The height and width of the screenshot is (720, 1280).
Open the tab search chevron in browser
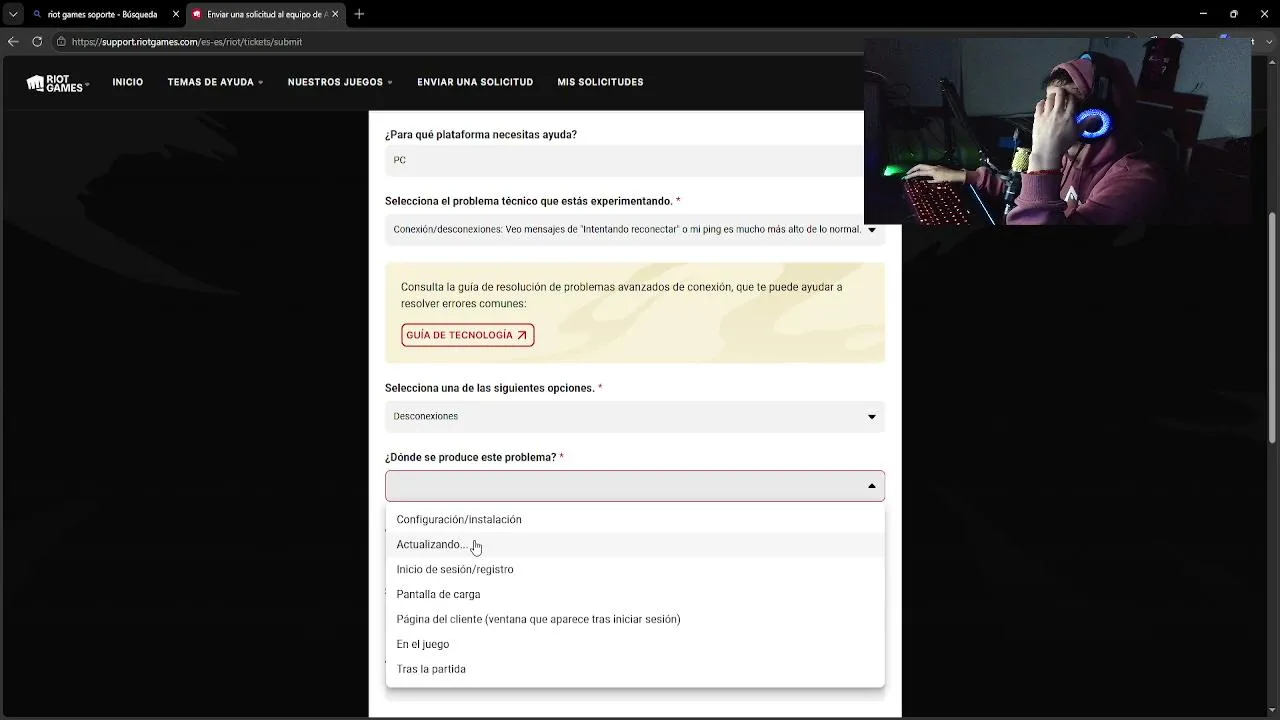(x=13, y=14)
